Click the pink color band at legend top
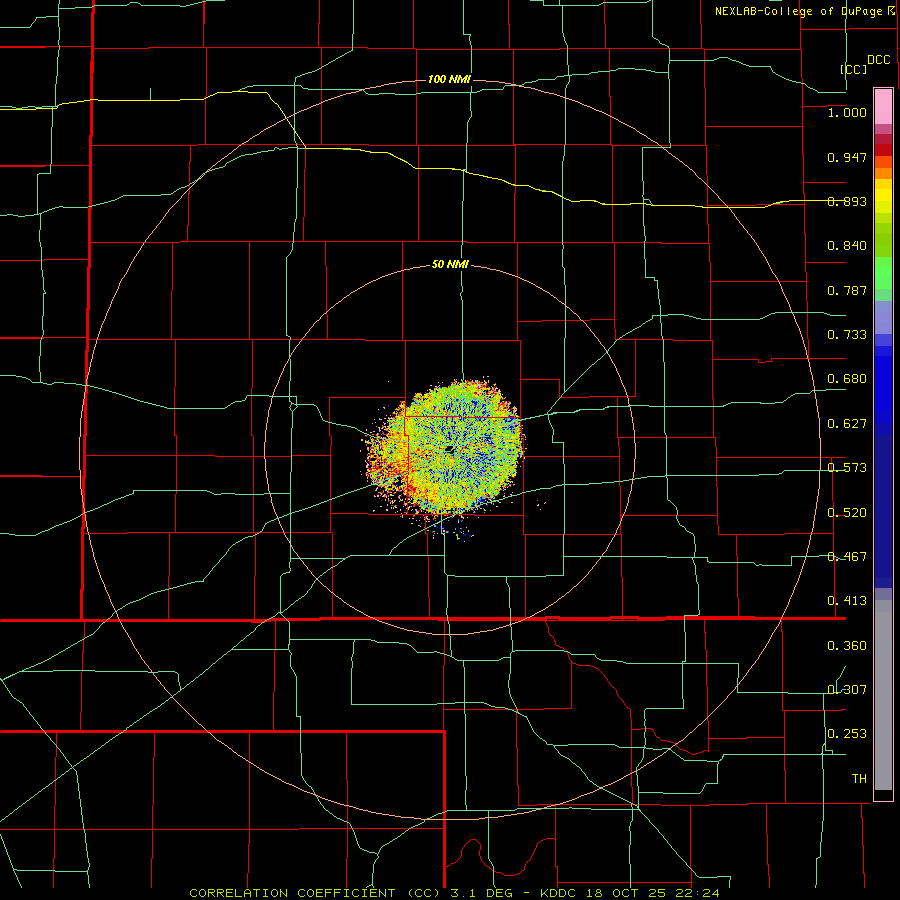Image resolution: width=900 pixels, height=900 pixels. tap(883, 107)
